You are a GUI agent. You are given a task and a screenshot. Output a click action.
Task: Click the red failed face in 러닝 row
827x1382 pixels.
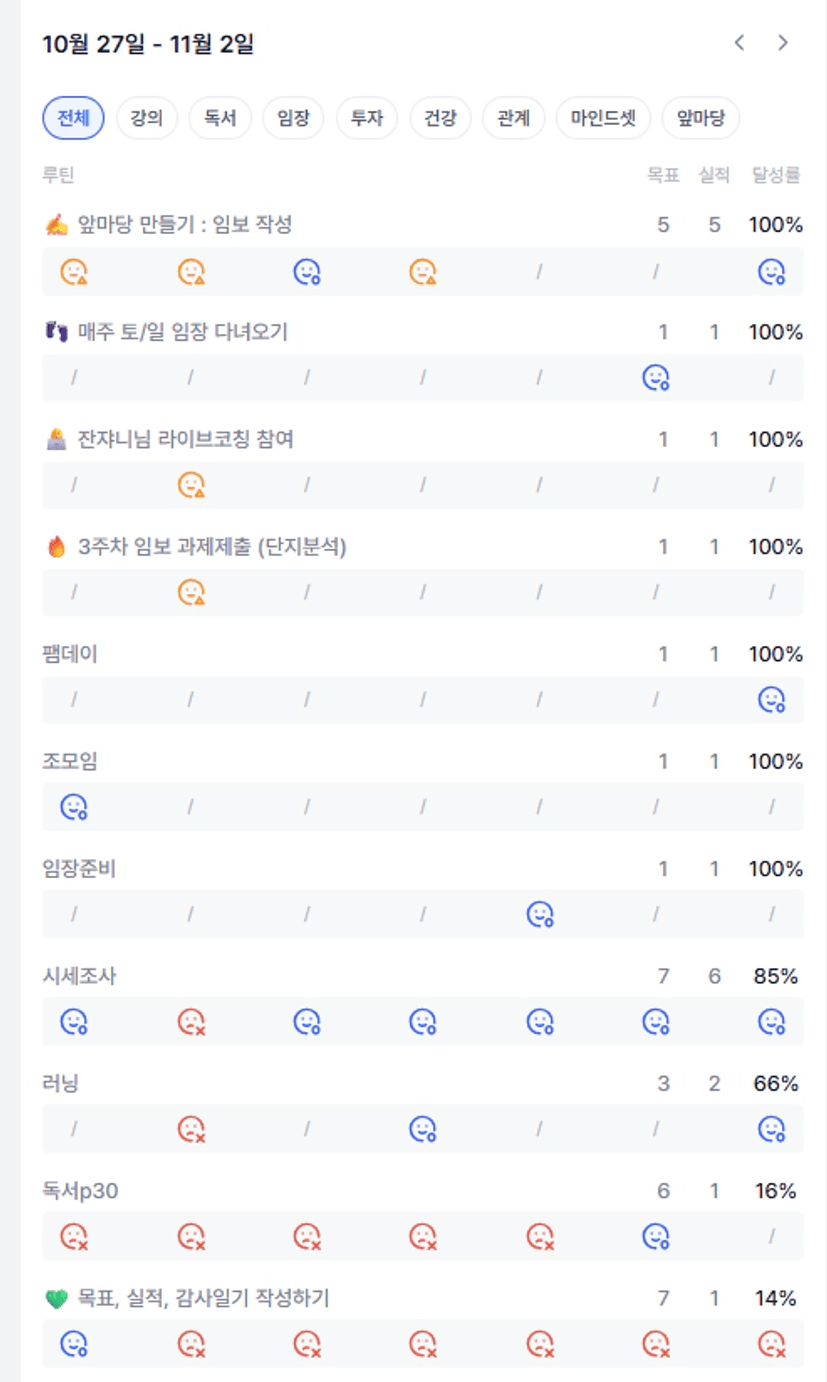190,1129
